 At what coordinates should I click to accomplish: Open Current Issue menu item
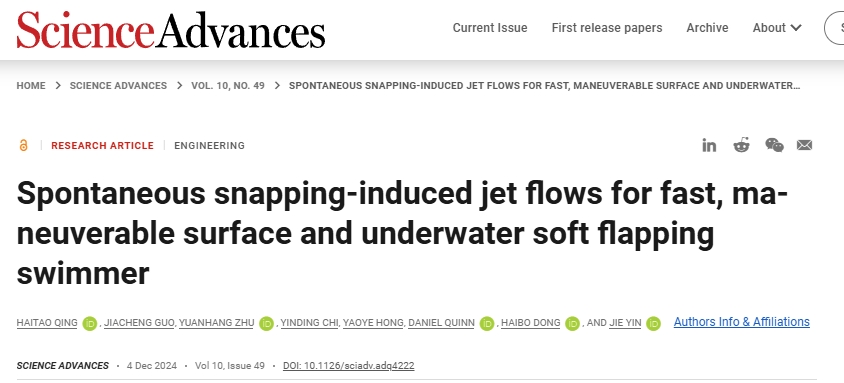click(490, 28)
